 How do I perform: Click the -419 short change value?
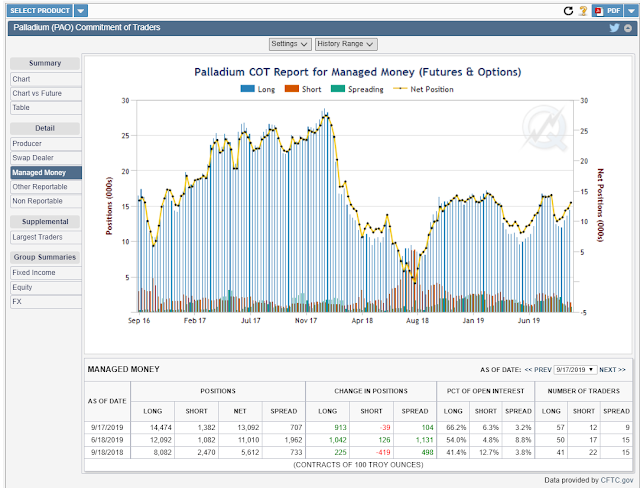(383, 452)
